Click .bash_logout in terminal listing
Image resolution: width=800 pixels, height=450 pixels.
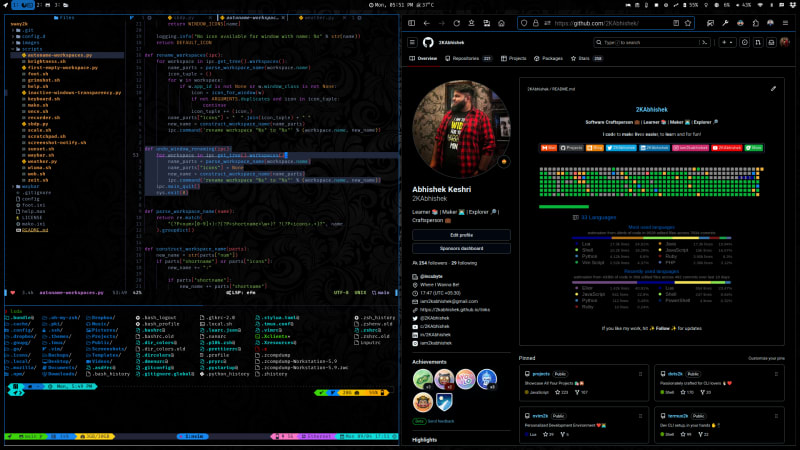156,317
